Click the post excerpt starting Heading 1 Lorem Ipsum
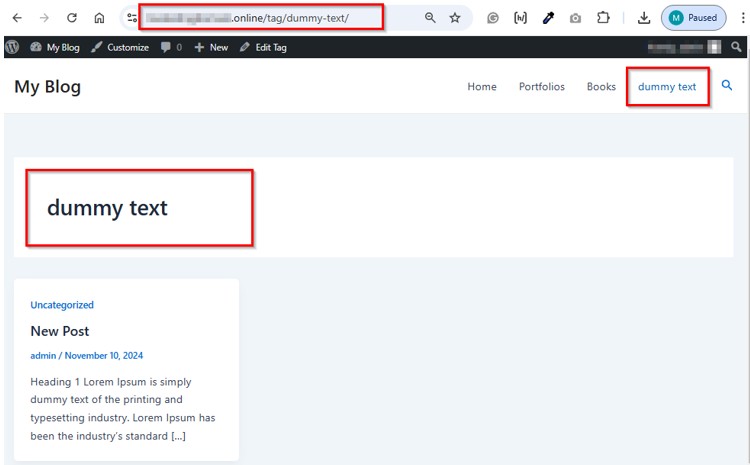Image resolution: width=750 pixels, height=465 pixels. [x=123, y=409]
